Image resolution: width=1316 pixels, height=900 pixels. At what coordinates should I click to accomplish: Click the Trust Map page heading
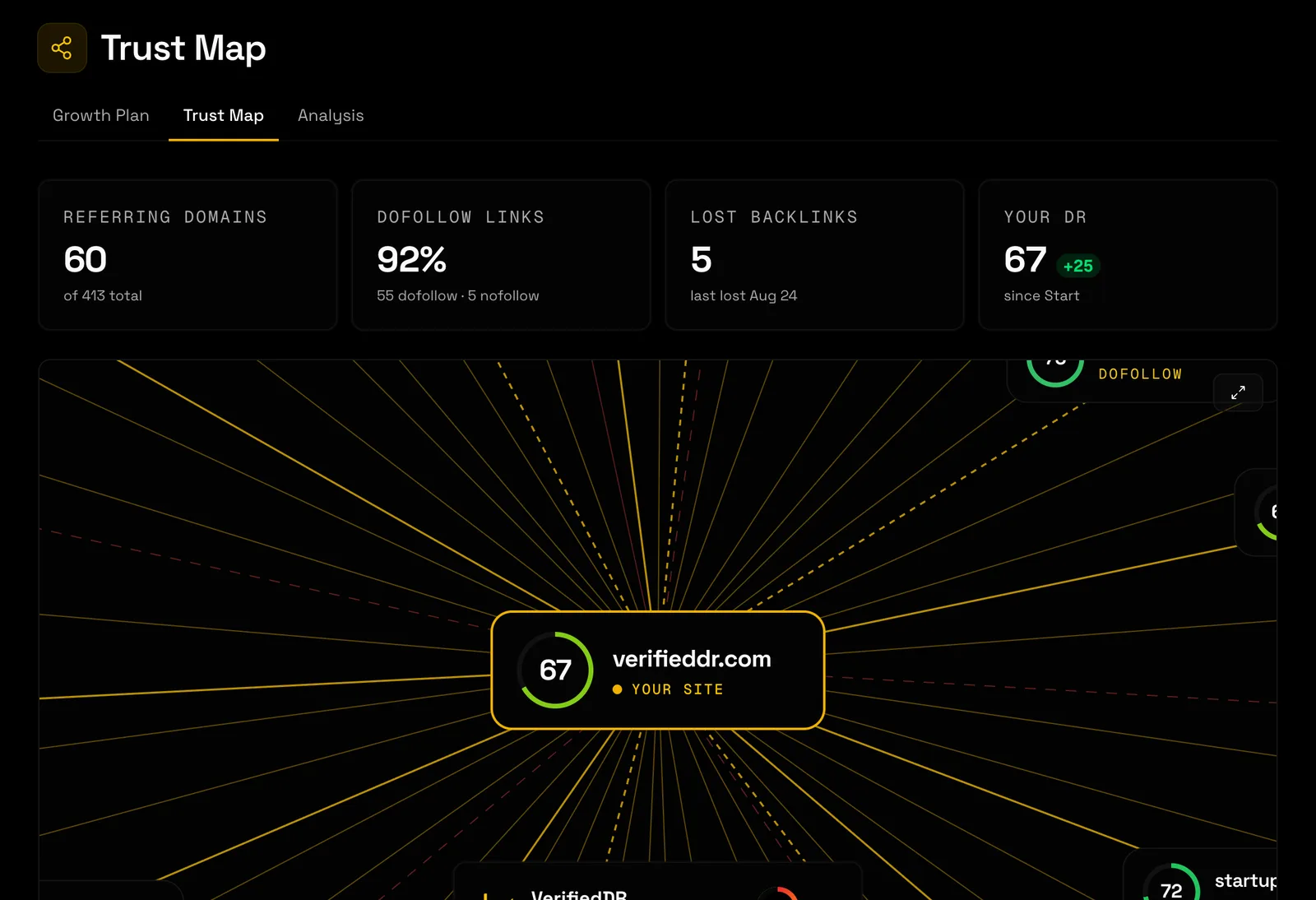point(183,48)
